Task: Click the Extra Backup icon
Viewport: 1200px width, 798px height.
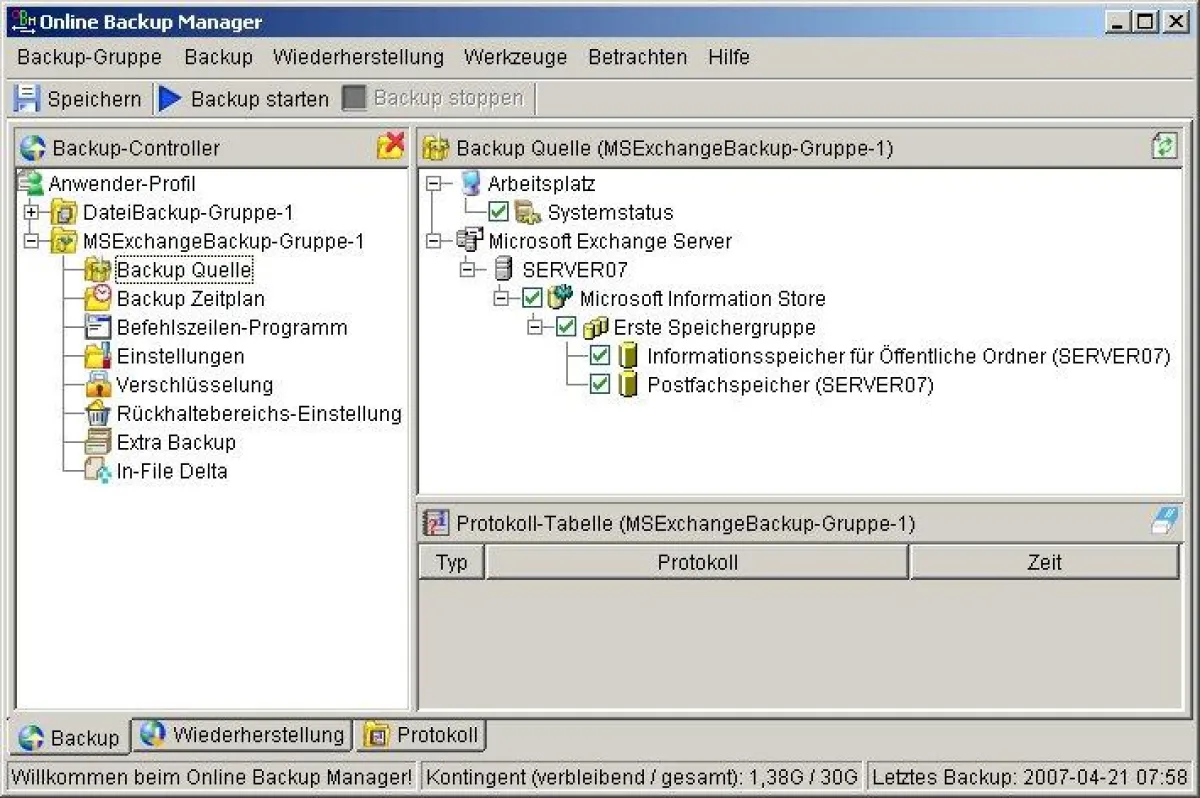Action: 100,442
